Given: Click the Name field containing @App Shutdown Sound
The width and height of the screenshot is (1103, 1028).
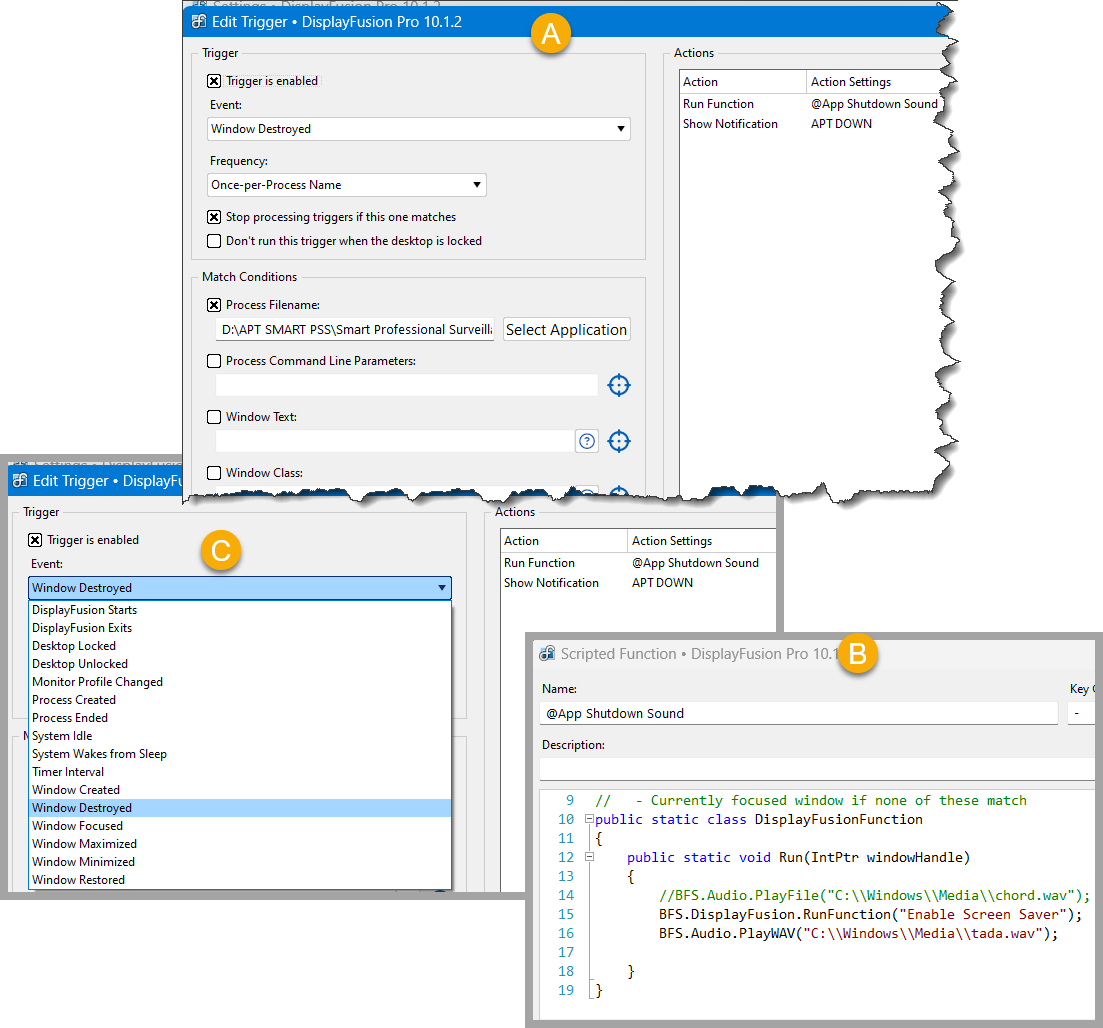Looking at the screenshot, I should click(x=797, y=714).
